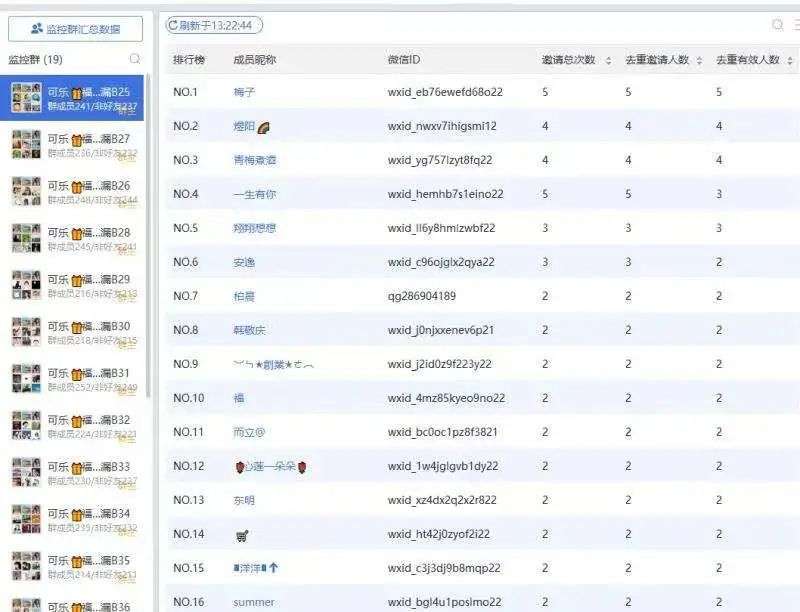Open the menu icon at top-right corner
The width and height of the screenshot is (800, 612).
(796, 25)
